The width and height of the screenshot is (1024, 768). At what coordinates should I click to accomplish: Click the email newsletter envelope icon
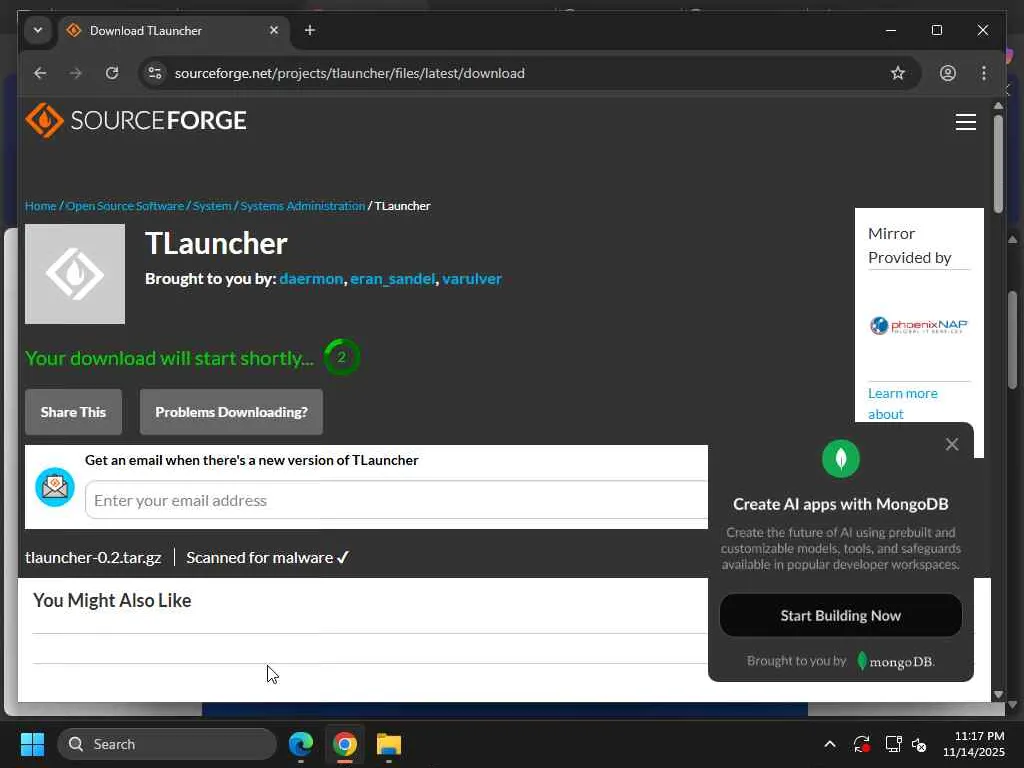pyautogui.click(x=55, y=487)
